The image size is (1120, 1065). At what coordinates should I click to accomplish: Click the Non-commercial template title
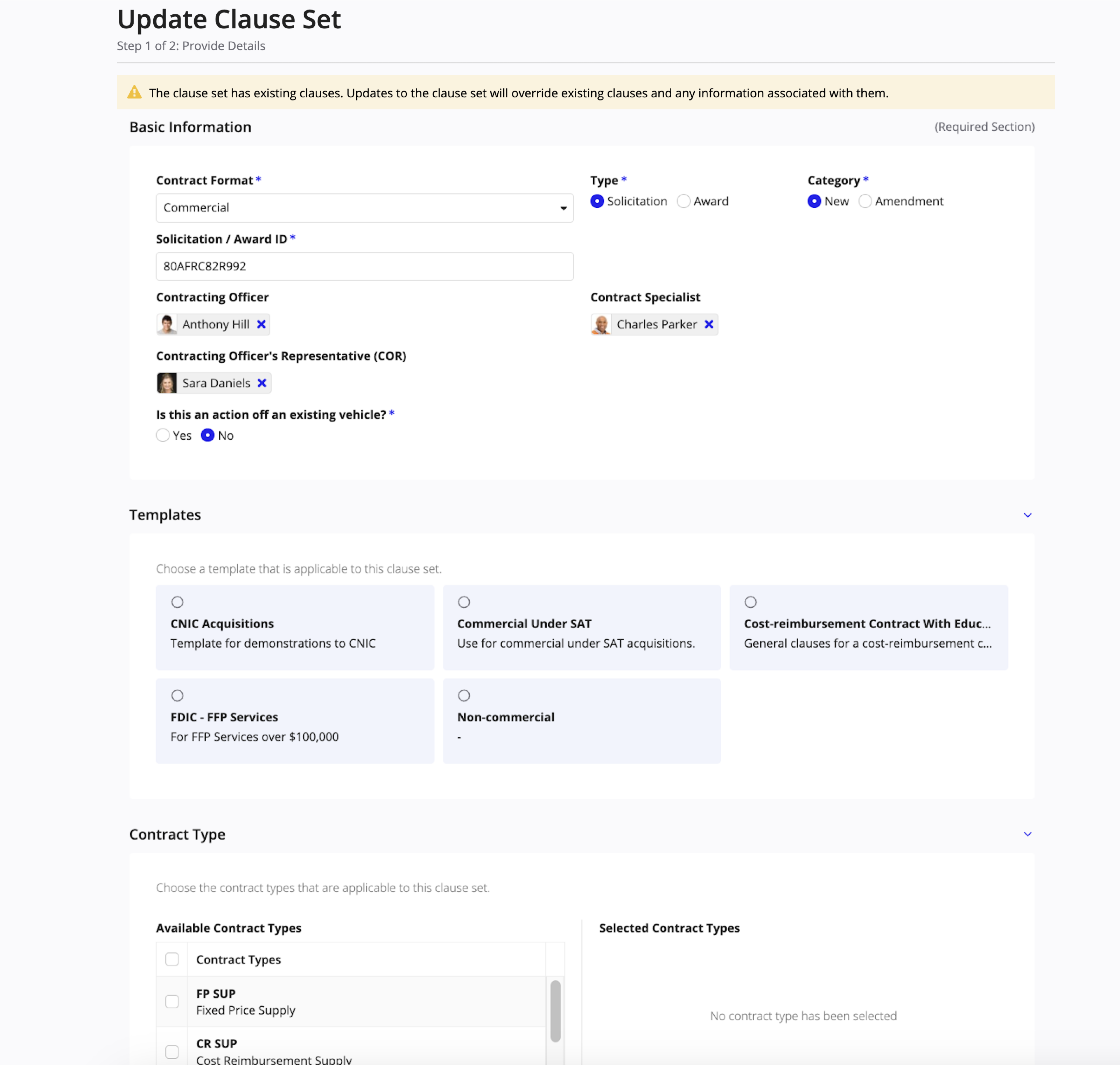pos(506,717)
